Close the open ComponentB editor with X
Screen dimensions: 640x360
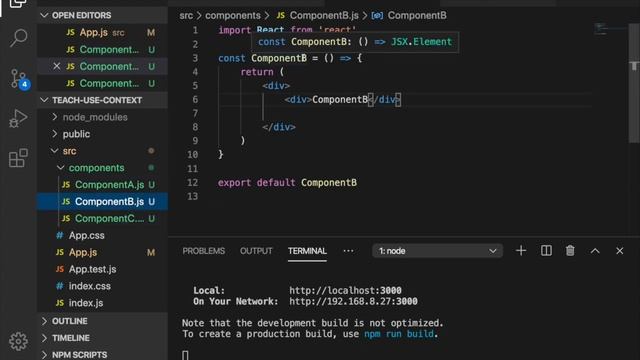click(57, 66)
